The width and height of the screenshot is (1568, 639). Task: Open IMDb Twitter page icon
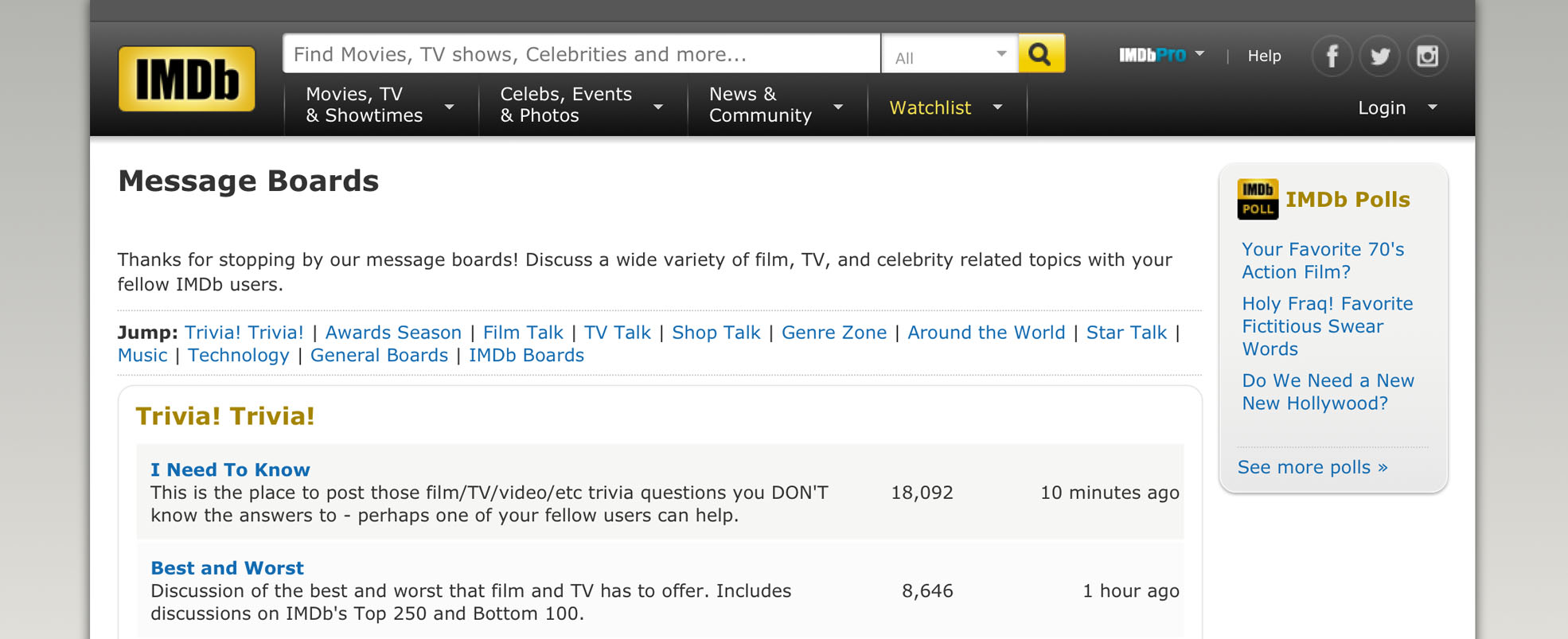(1379, 56)
